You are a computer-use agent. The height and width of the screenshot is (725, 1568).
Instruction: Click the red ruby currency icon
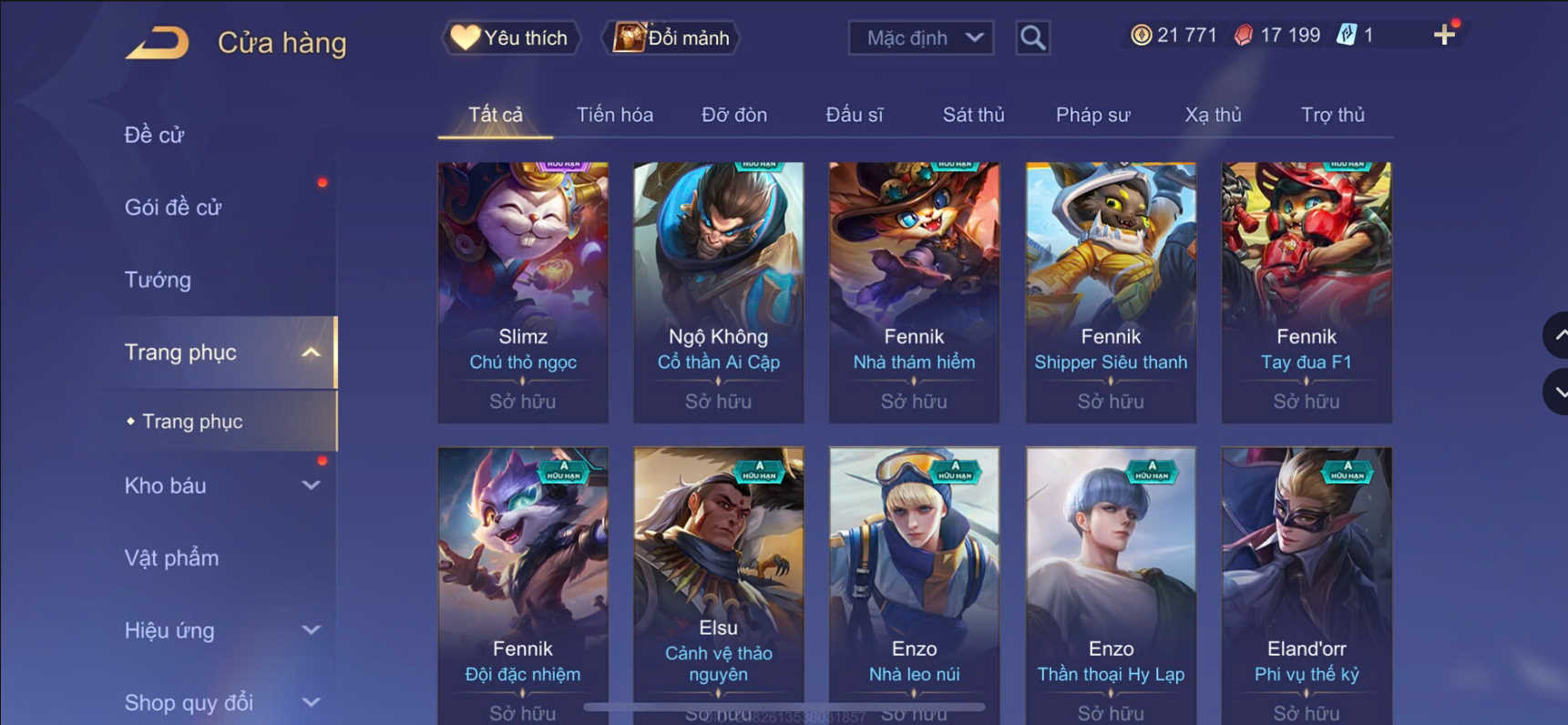coord(1244,35)
